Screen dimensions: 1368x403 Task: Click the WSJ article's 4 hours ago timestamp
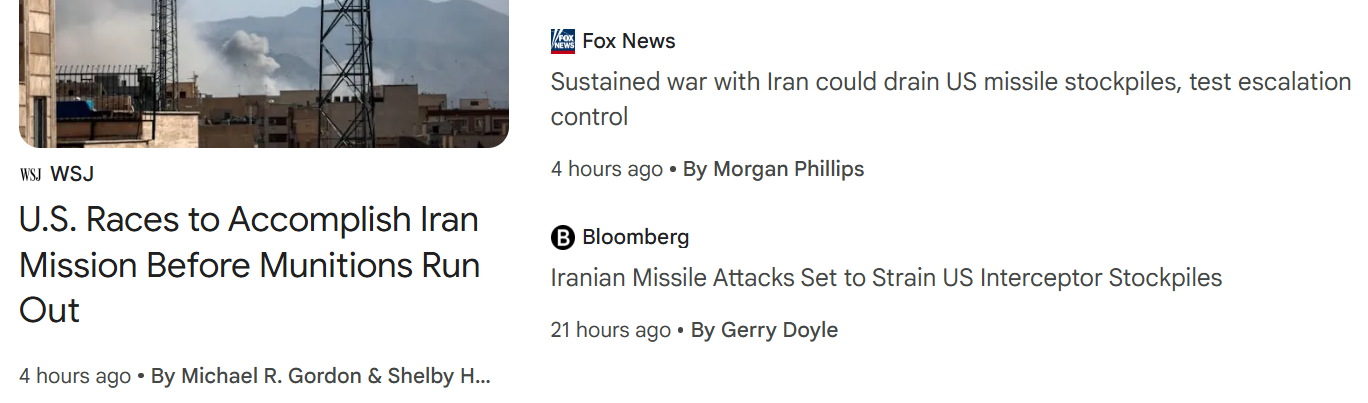click(x=75, y=376)
